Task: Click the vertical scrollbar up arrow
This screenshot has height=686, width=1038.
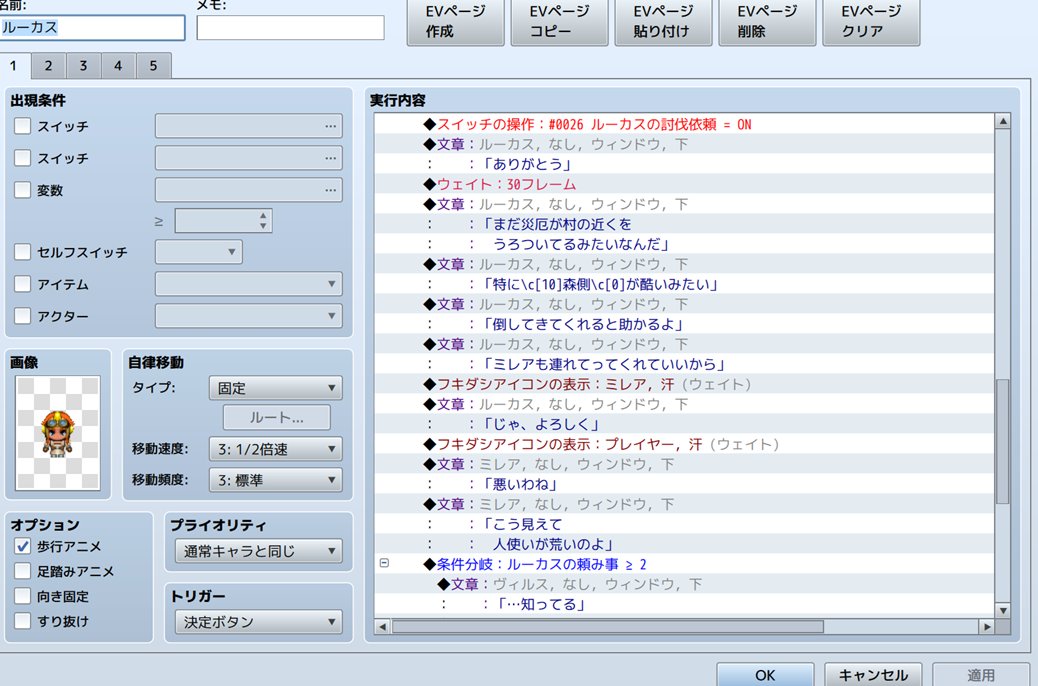Action: tap(1003, 121)
